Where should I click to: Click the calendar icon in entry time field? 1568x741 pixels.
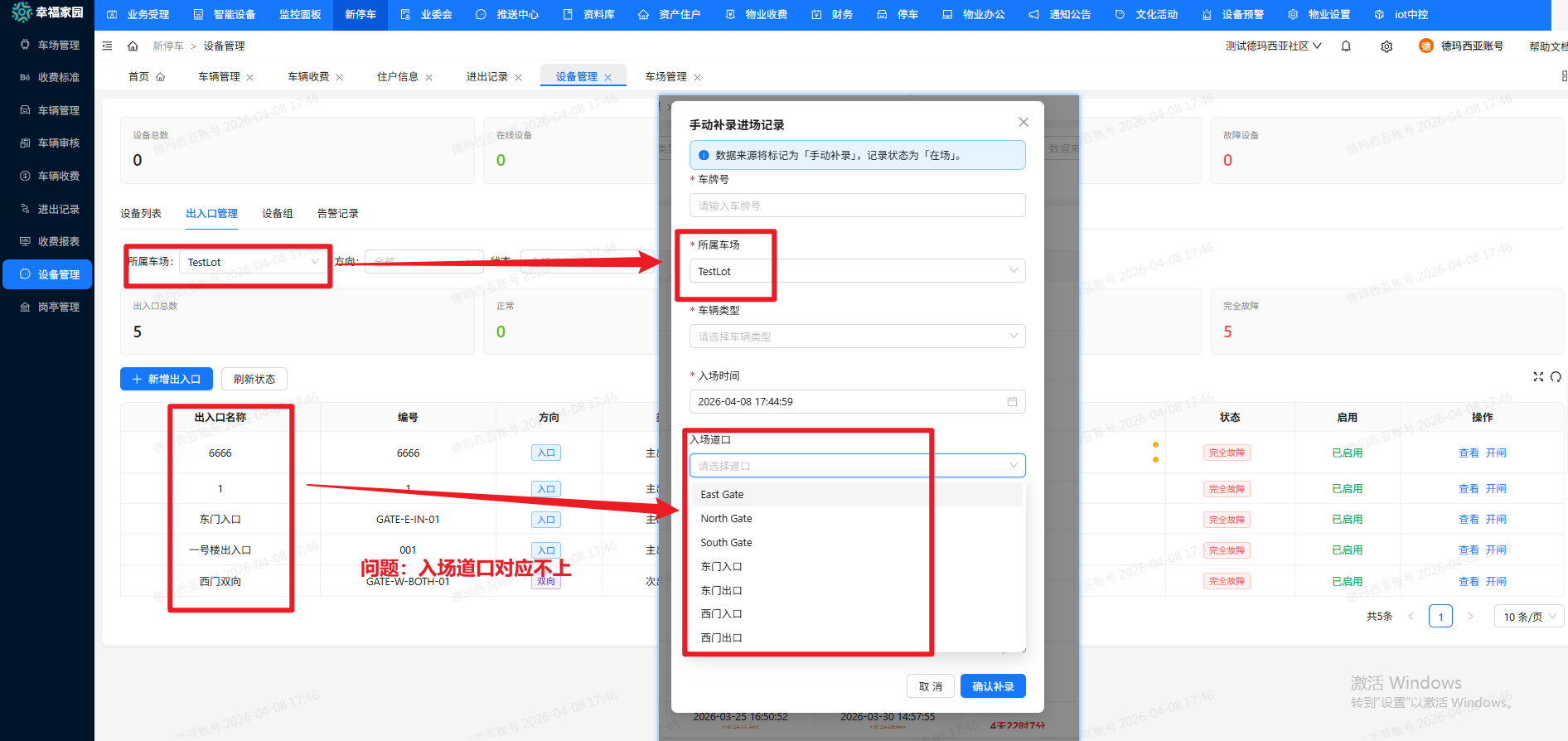click(x=1012, y=402)
